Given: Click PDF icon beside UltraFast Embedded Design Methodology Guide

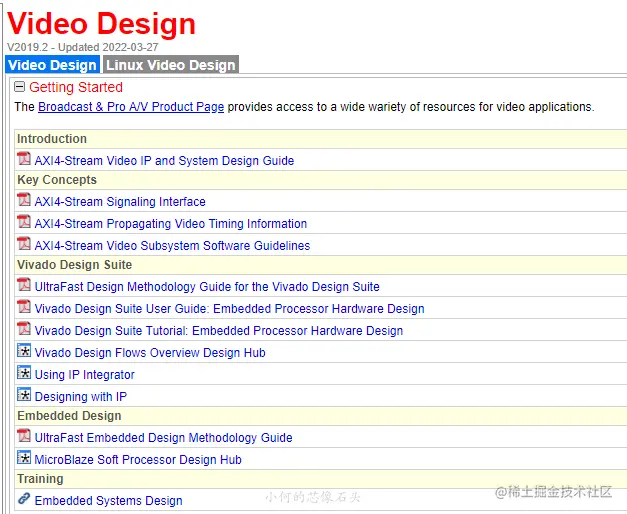Looking at the screenshot, I should [x=24, y=436].
